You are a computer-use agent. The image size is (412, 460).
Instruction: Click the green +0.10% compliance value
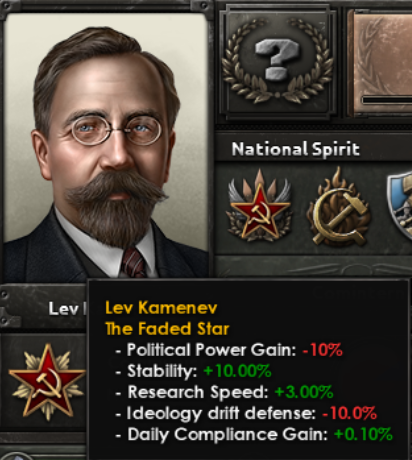tap(363, 434)
